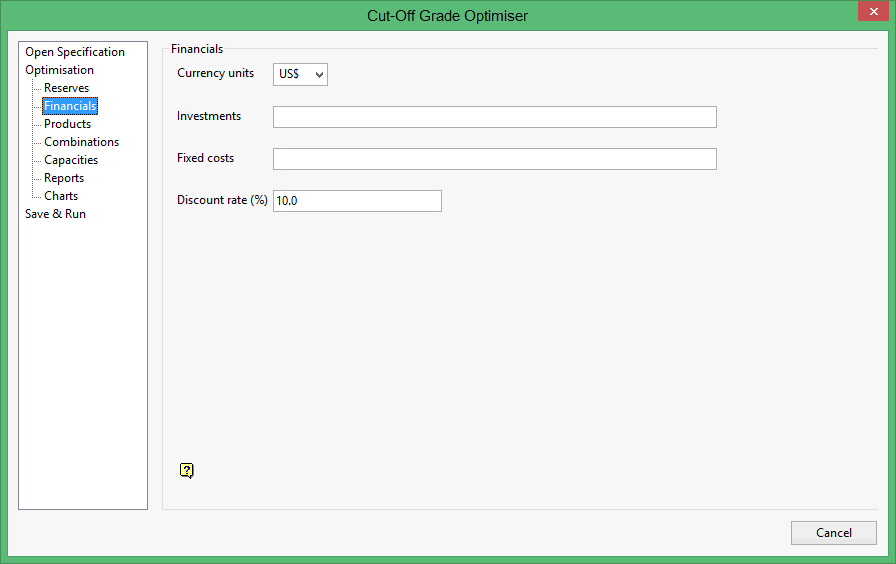Show the Reports section
The width and height of the screenshot is (896, 564).
coord(64,178)
